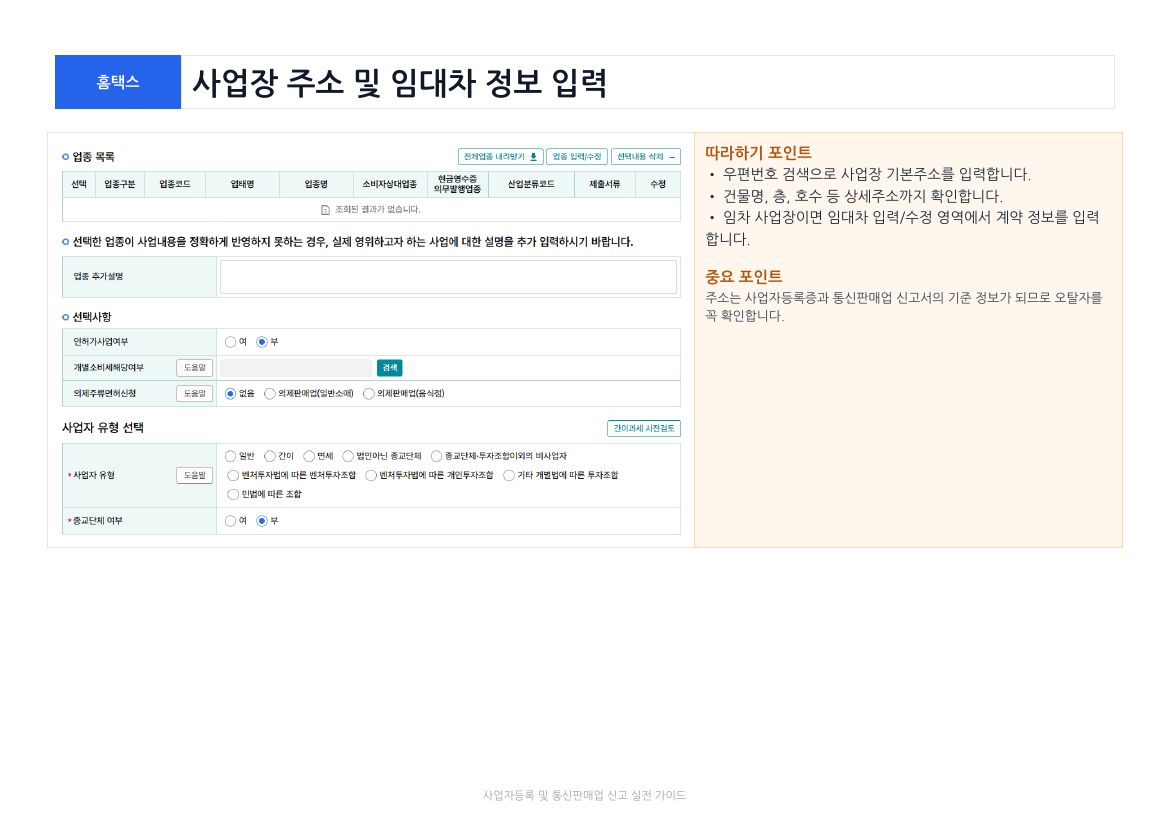The width and height of the screenshot is (1170, 827).
Task: Select 간이 사업자 유형
Action: coord(269,456)
